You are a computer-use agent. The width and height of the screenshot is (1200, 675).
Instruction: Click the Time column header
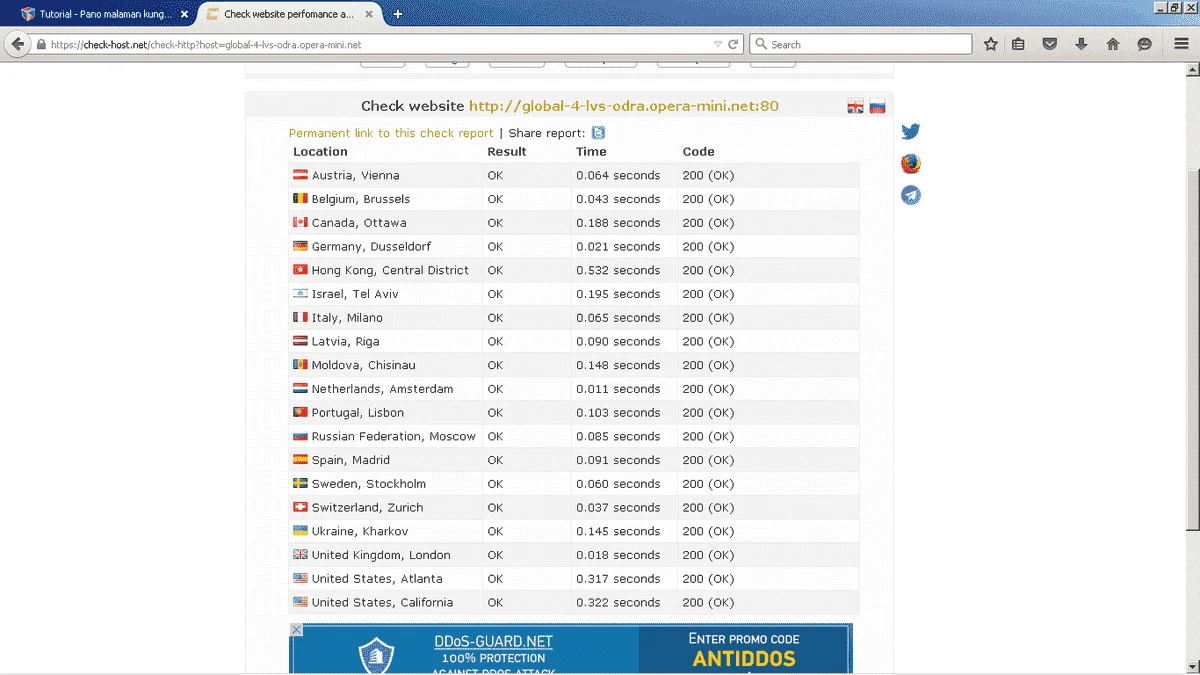click(x=591, y=152)
